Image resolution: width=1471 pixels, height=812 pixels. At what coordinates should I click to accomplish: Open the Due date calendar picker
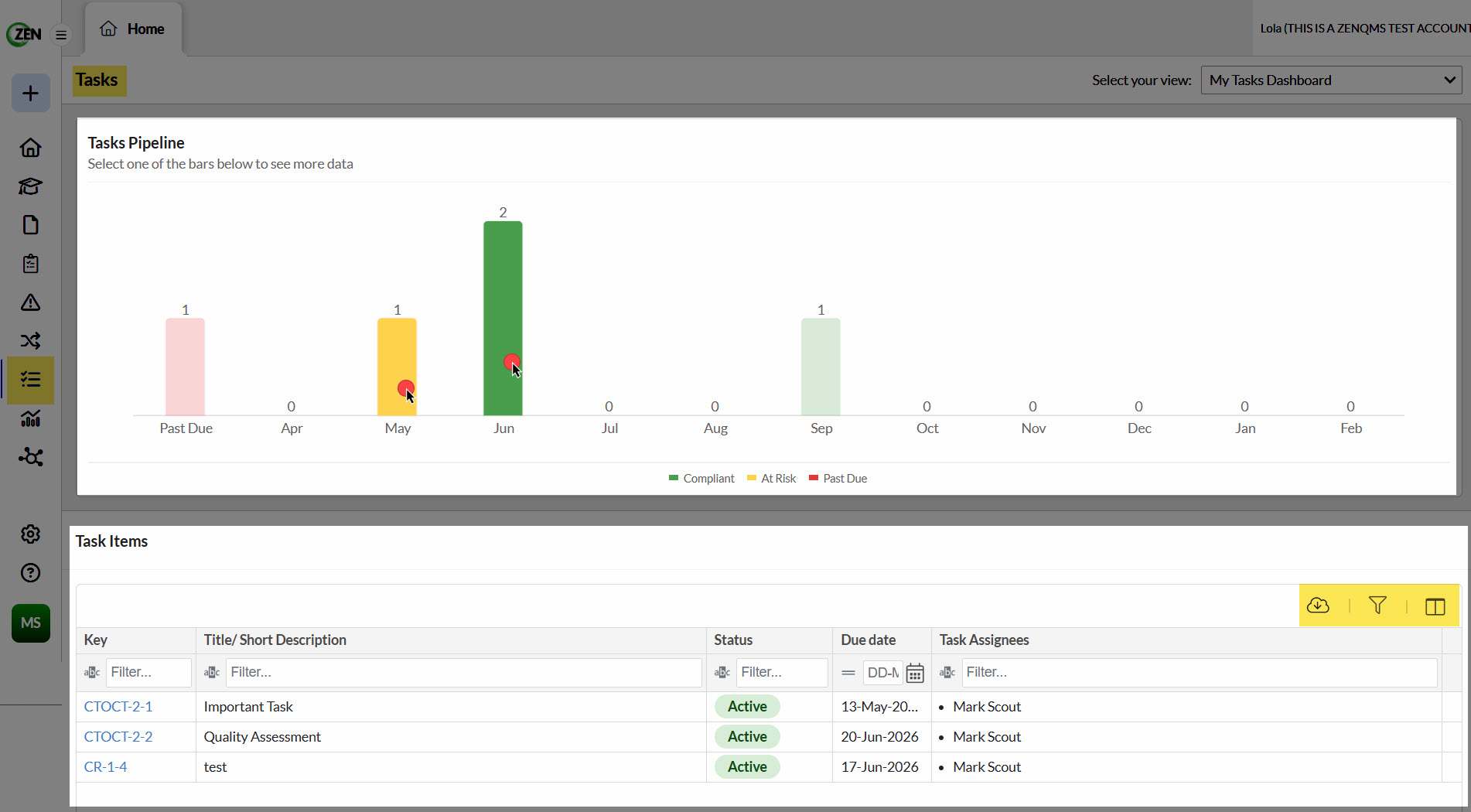[915, 673]
